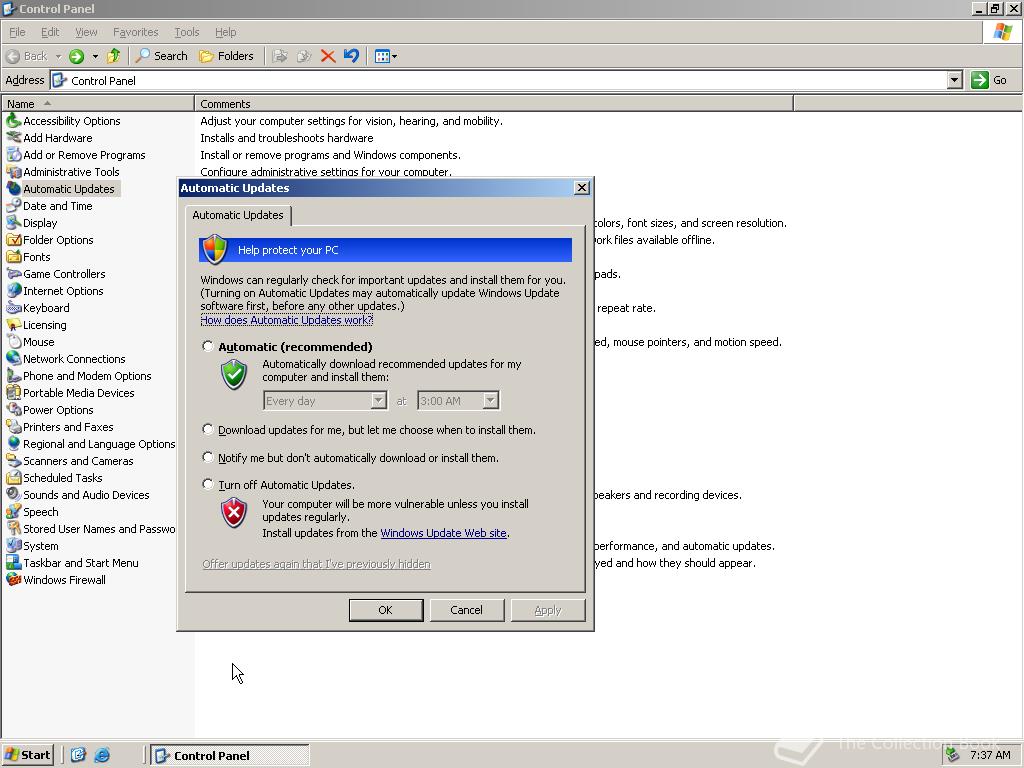Expand the Forward history dropdown arrow
Image resolution: width=1024 pixels, height=768 pixels.
click(95, 56)
